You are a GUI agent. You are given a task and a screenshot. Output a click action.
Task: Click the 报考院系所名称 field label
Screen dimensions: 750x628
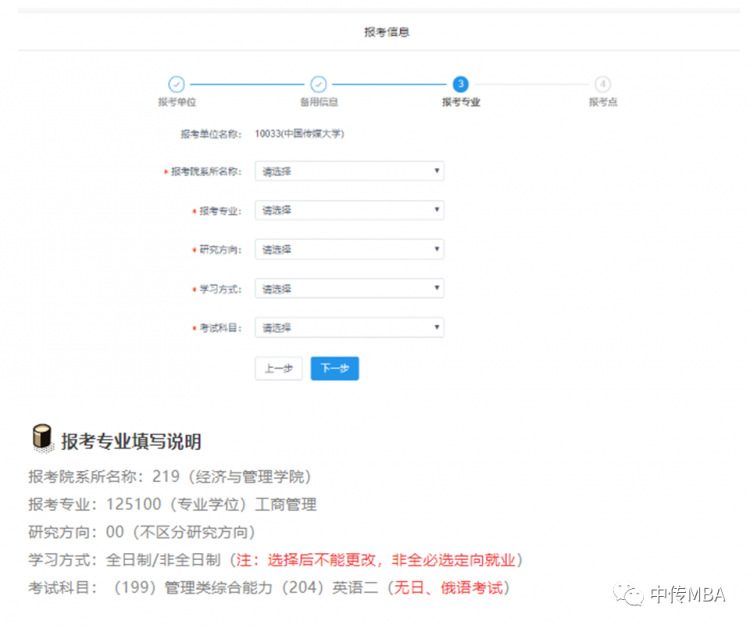(x=207, y=172)
